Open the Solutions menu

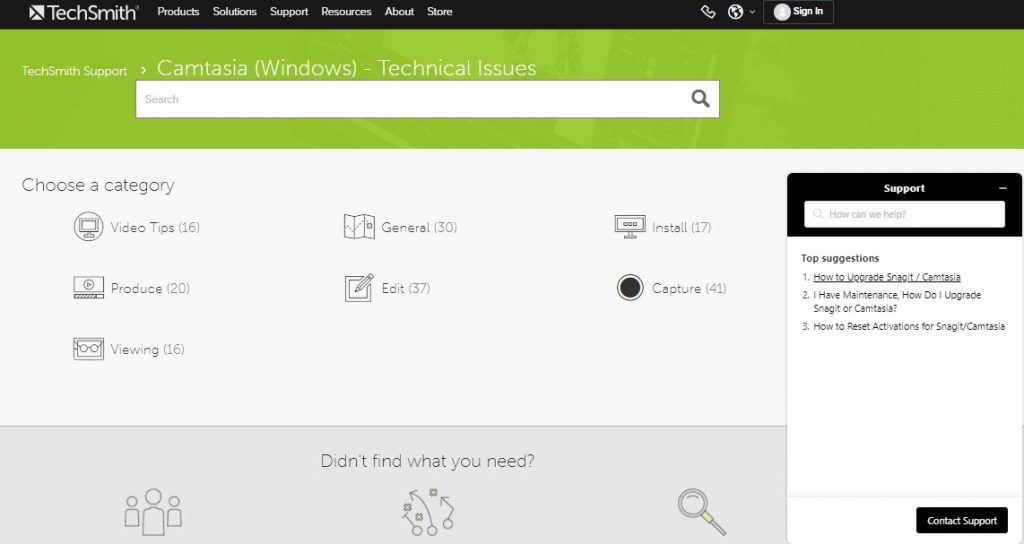pyautogui.click(x=234, y=12)
